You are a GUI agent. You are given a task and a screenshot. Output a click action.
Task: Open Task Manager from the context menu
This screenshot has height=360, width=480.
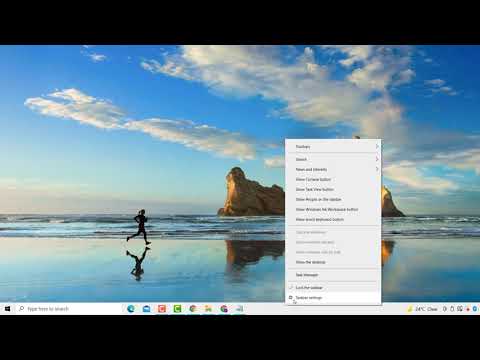tap(333, 275)
